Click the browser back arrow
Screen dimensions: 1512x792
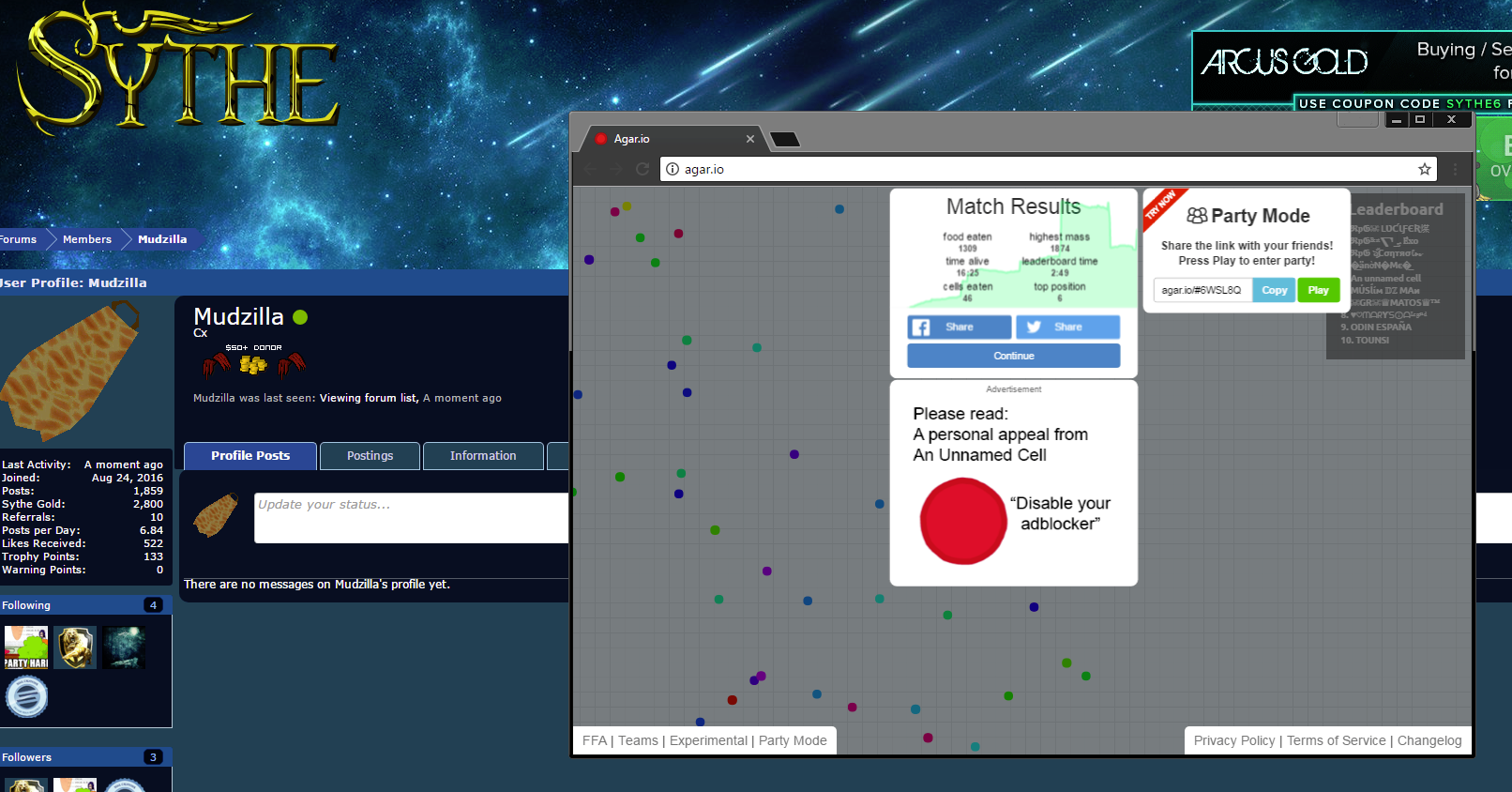[590, 169]
